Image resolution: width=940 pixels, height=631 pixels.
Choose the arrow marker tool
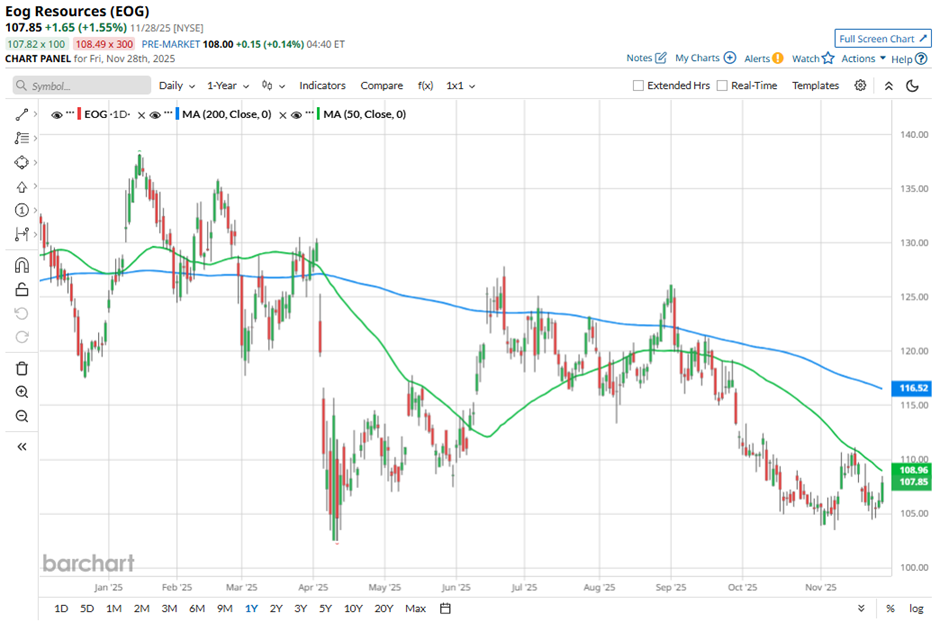[22, 187]
